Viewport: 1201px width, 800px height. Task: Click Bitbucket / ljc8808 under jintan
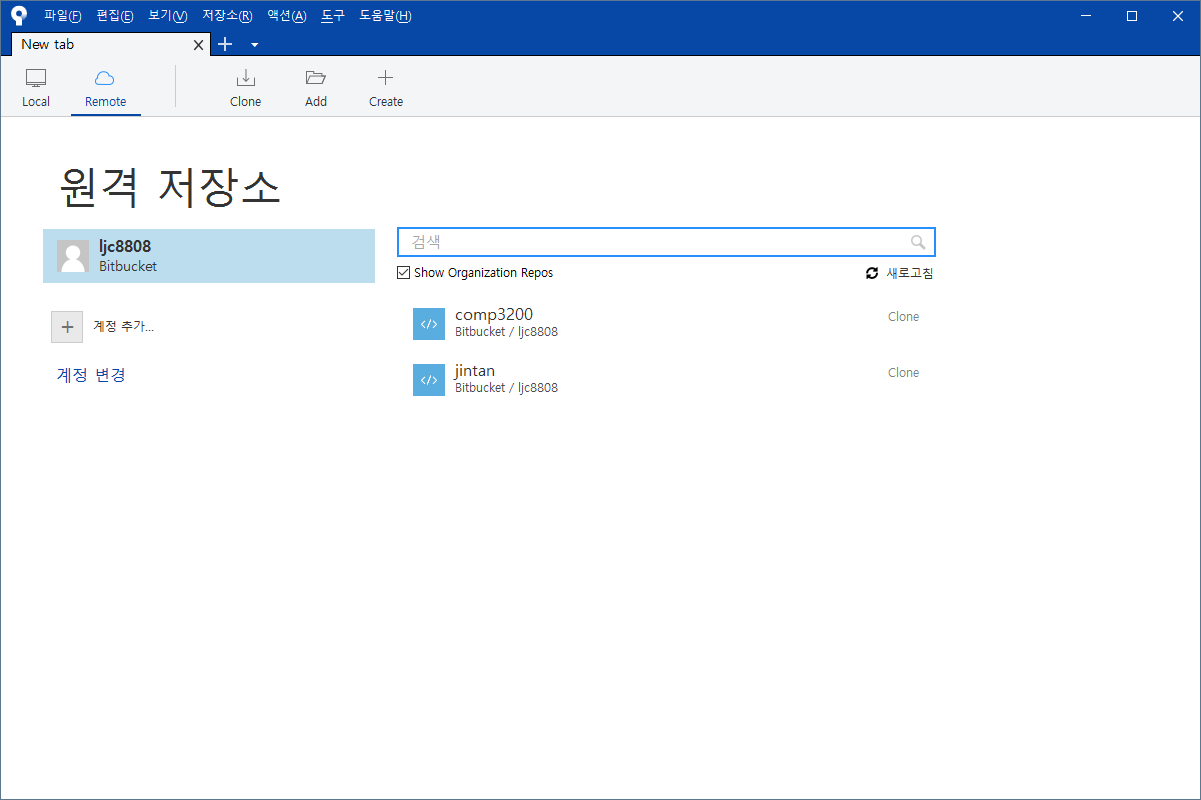coord(506,388)
